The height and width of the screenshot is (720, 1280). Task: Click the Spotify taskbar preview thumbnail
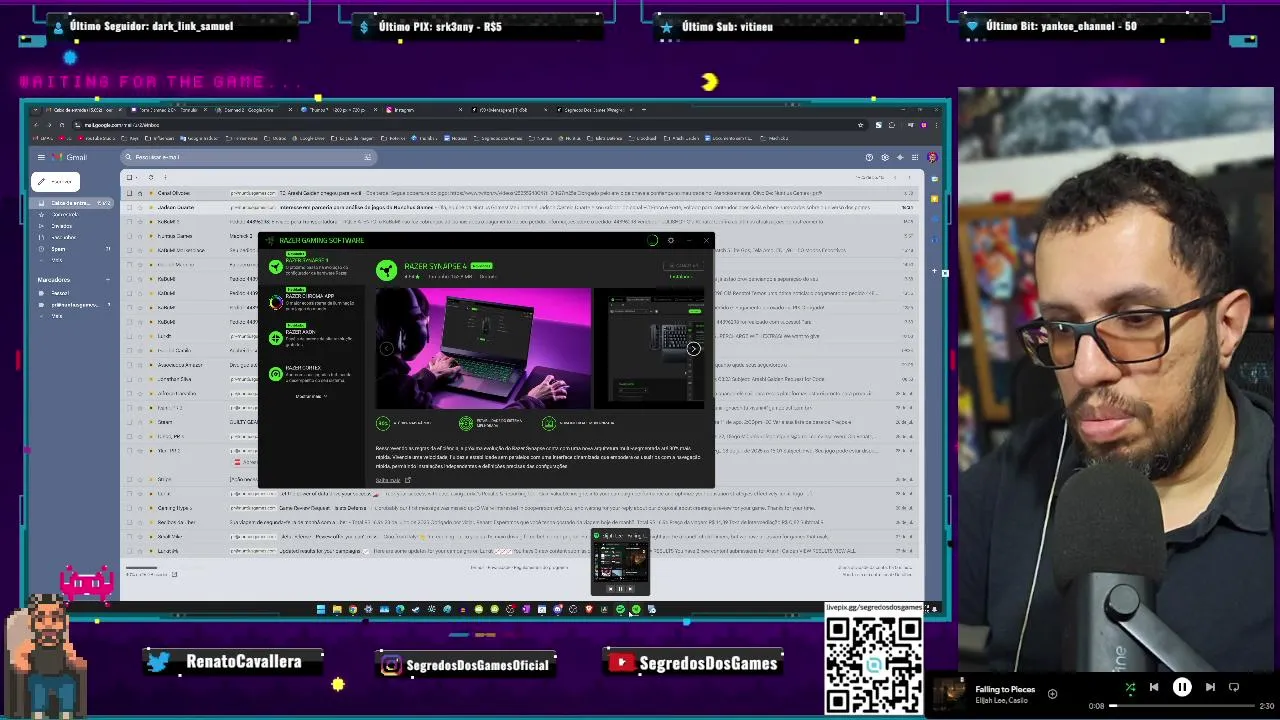[x=620, y=562]
